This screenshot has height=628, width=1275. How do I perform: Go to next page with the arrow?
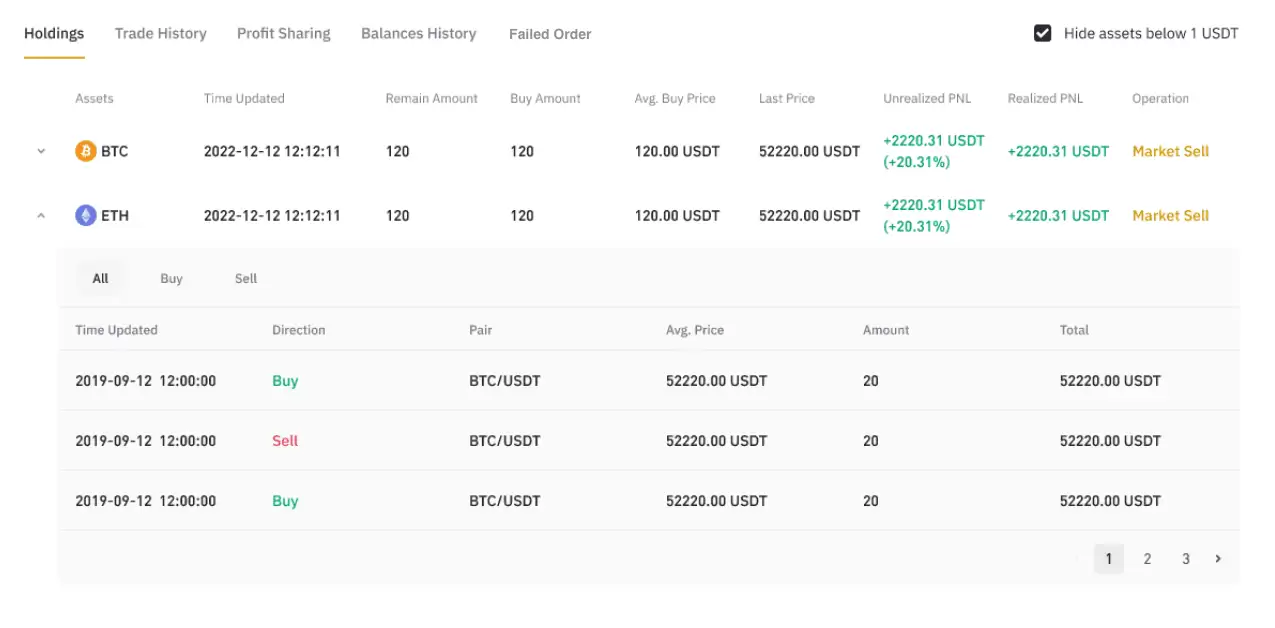[x=1218, y=559]
